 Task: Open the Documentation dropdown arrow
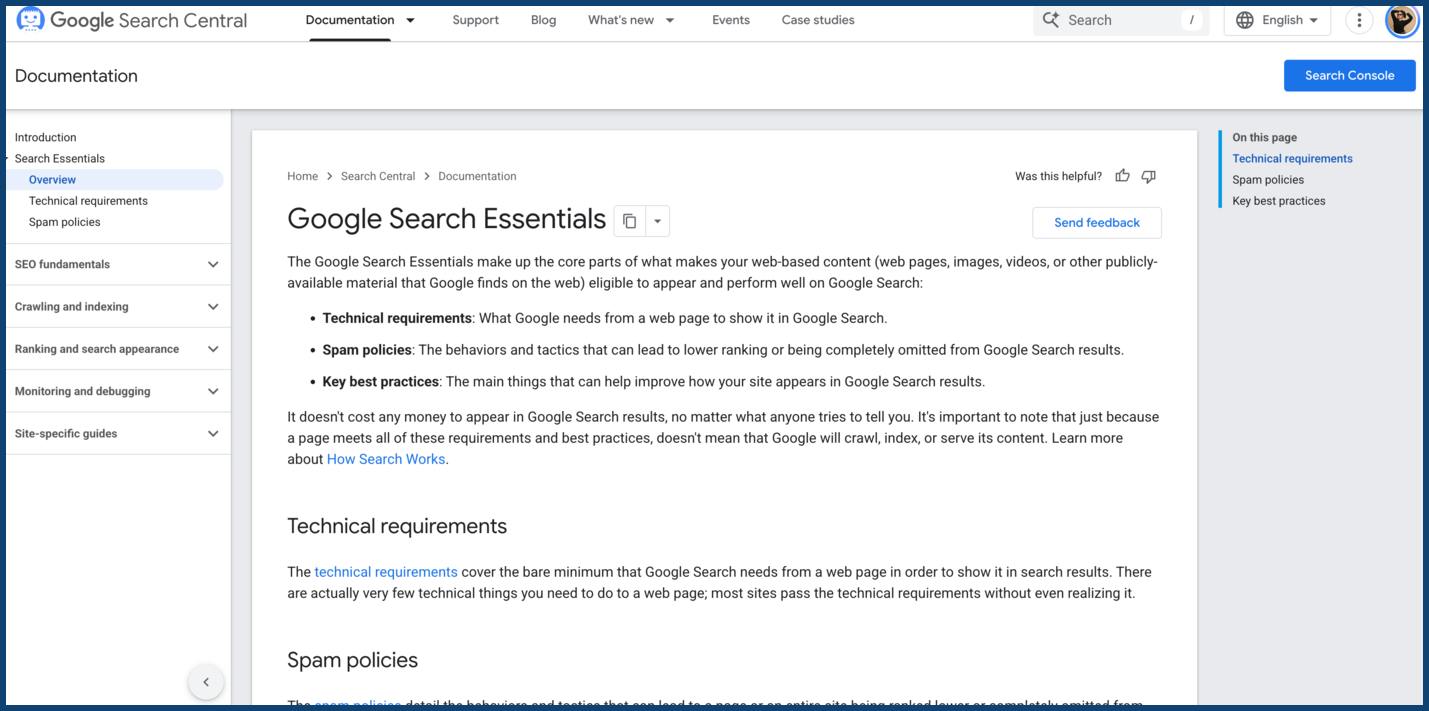410,20
